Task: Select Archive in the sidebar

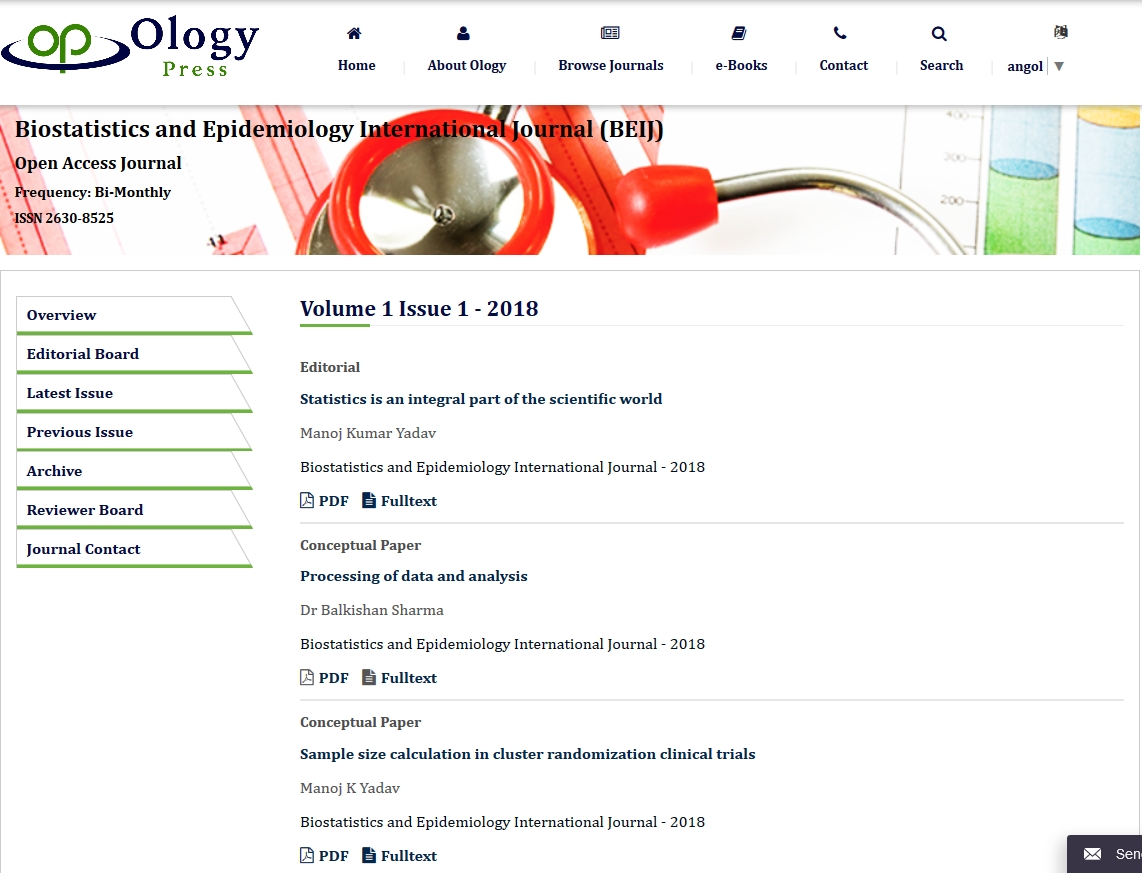Action: tap(134, 471)
